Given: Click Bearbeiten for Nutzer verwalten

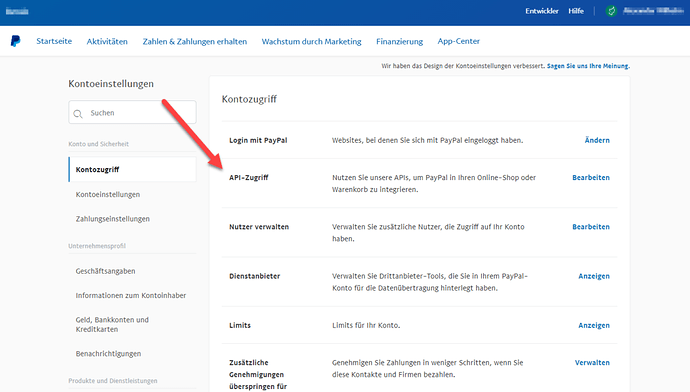Looking at the screenshot, I should [591, 227].
